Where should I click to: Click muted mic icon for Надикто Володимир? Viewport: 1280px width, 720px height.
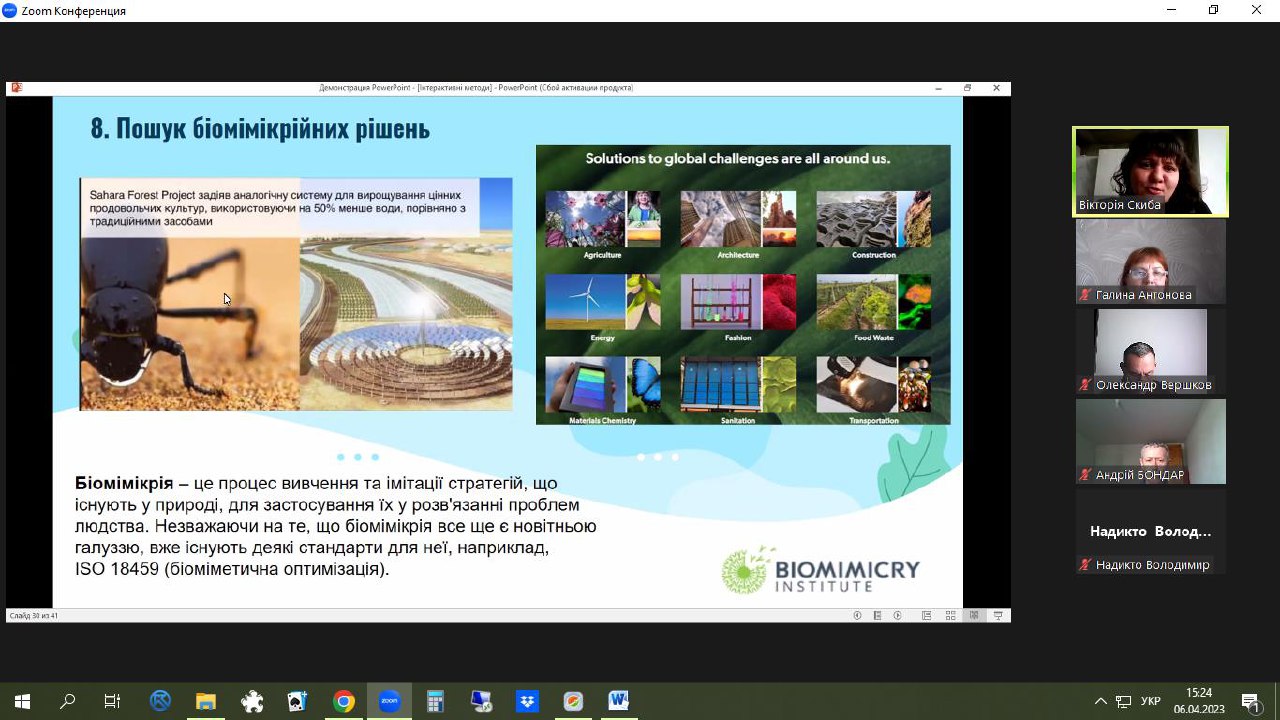pyautogui.click(x=1085, y=565)
